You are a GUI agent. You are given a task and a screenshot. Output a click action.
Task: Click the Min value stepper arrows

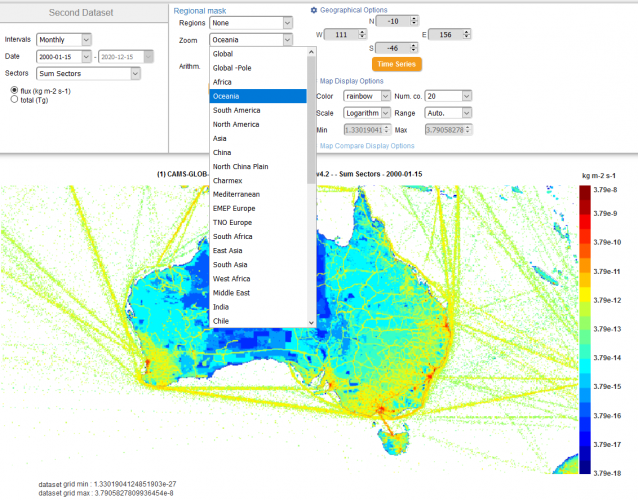(x=387, y=130)
